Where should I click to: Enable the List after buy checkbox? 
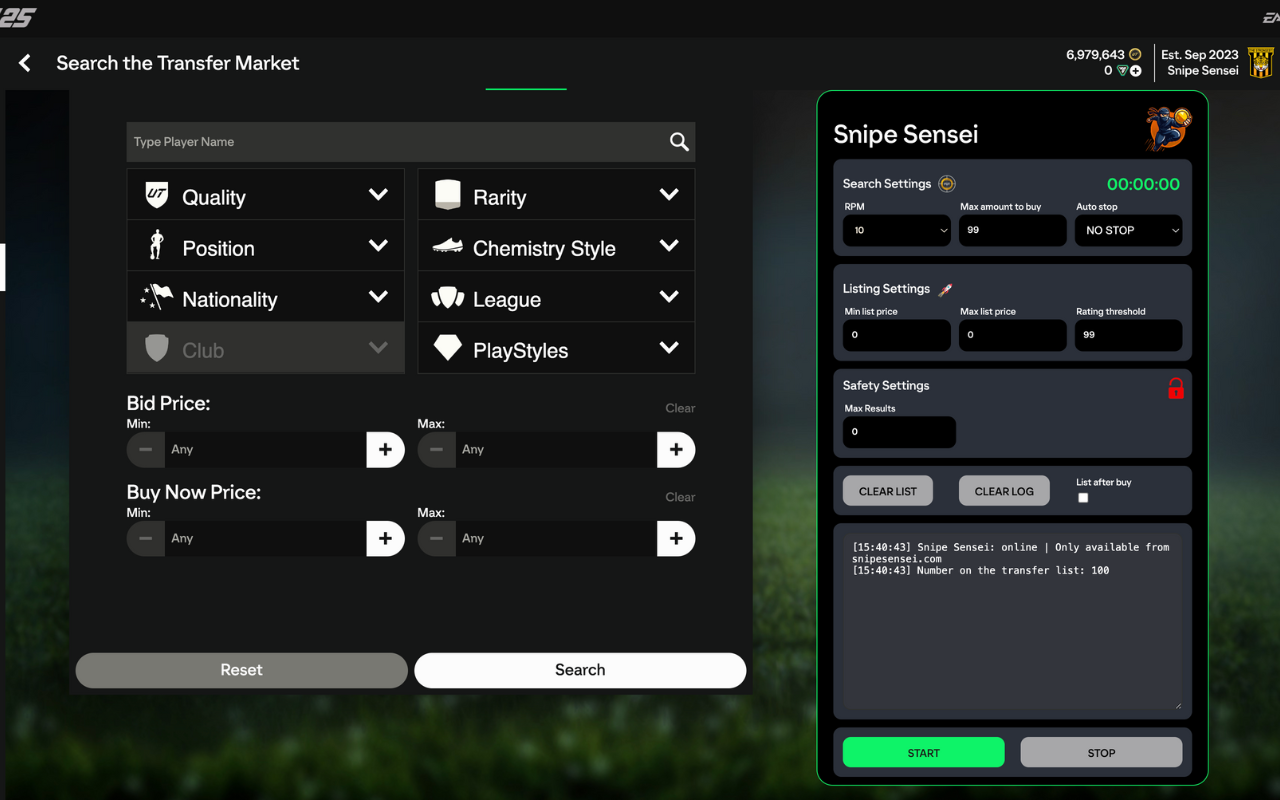coord(1083,498)
